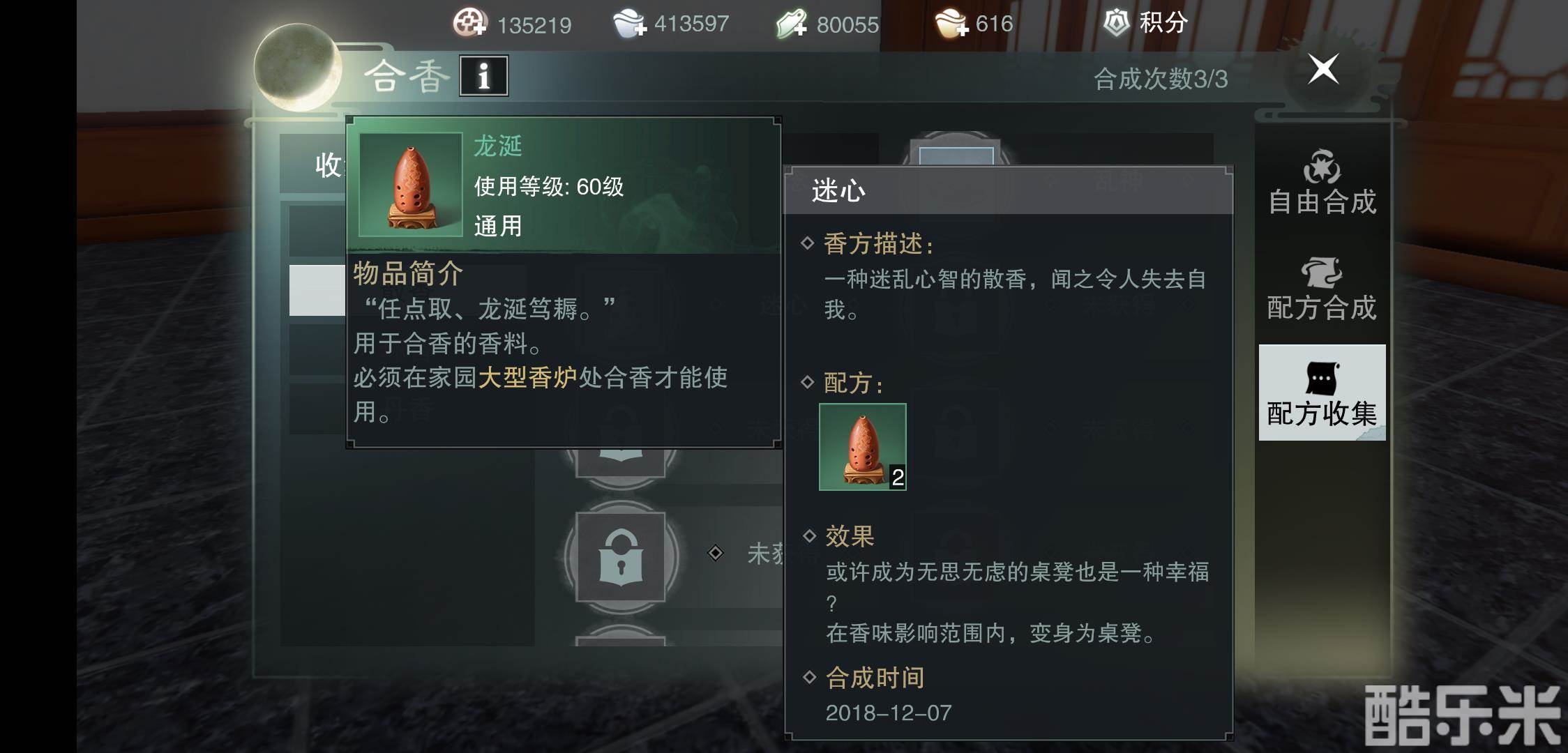Open the 积分 points shield icon

1116,22
